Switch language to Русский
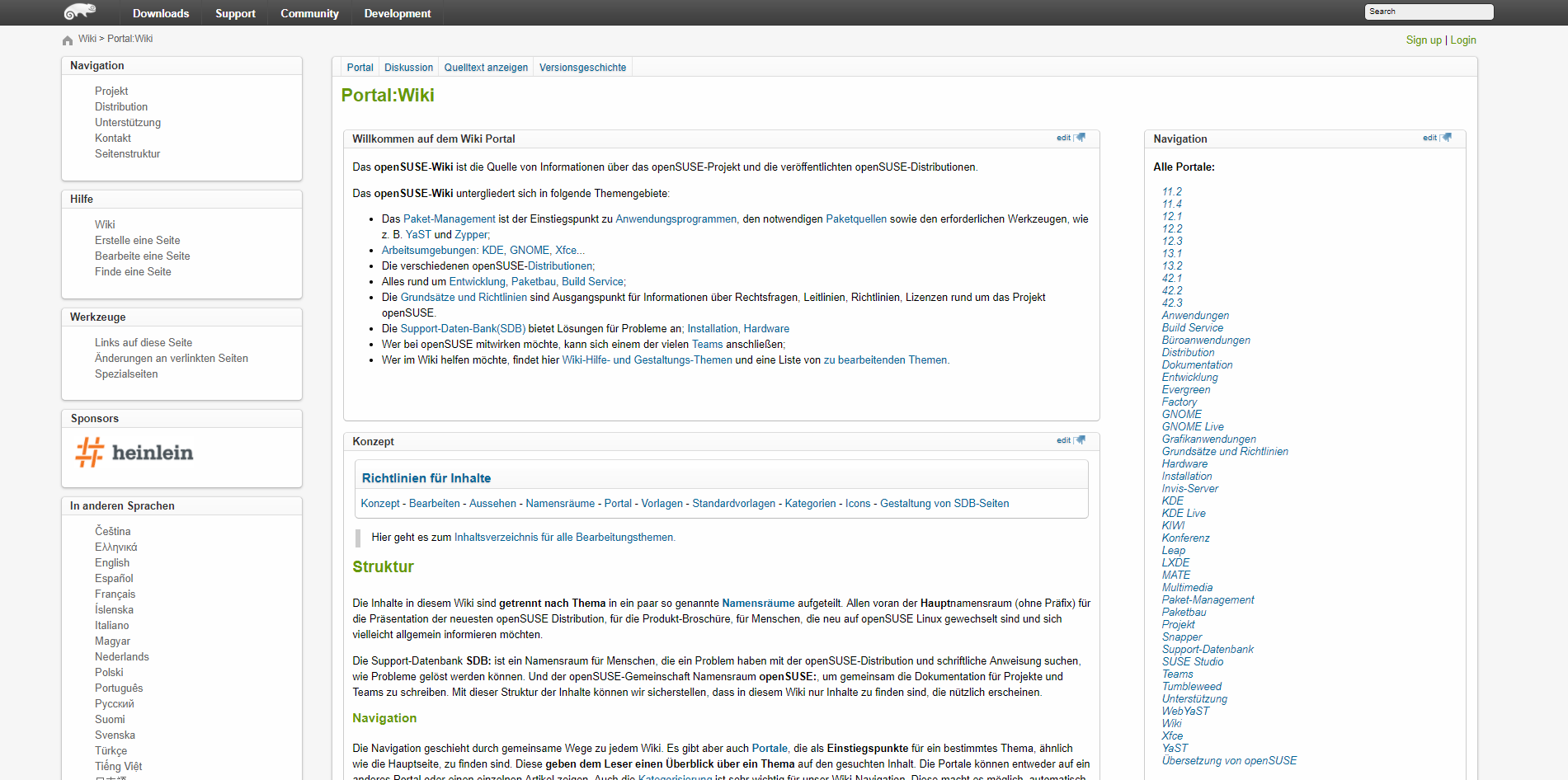This screenshot has height=780, width=1568. [x=115, y=704]
